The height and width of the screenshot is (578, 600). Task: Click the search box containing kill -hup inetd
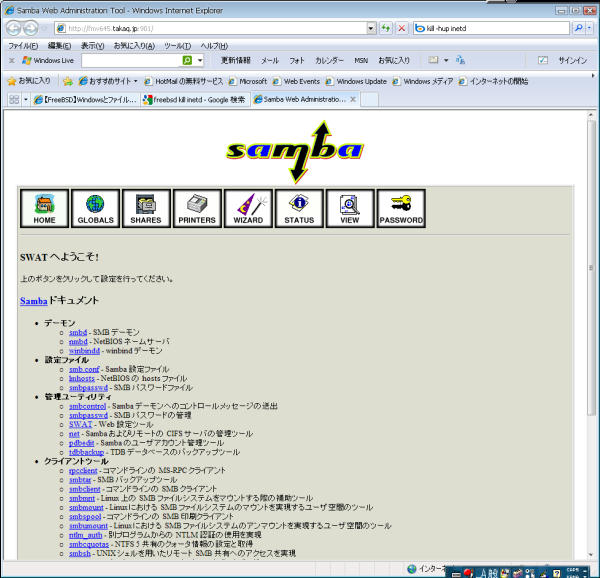pos(492,28)
